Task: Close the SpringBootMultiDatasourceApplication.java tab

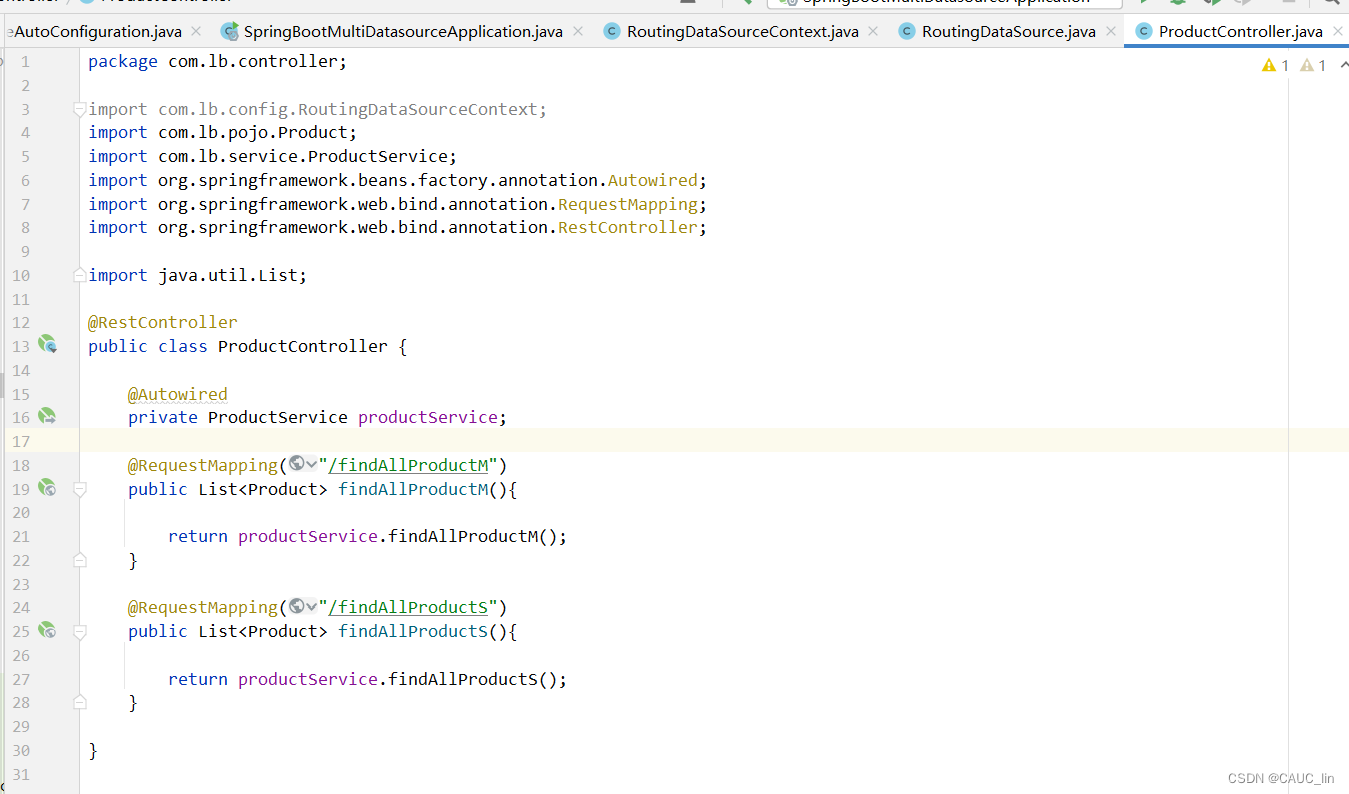Action: 577,31
